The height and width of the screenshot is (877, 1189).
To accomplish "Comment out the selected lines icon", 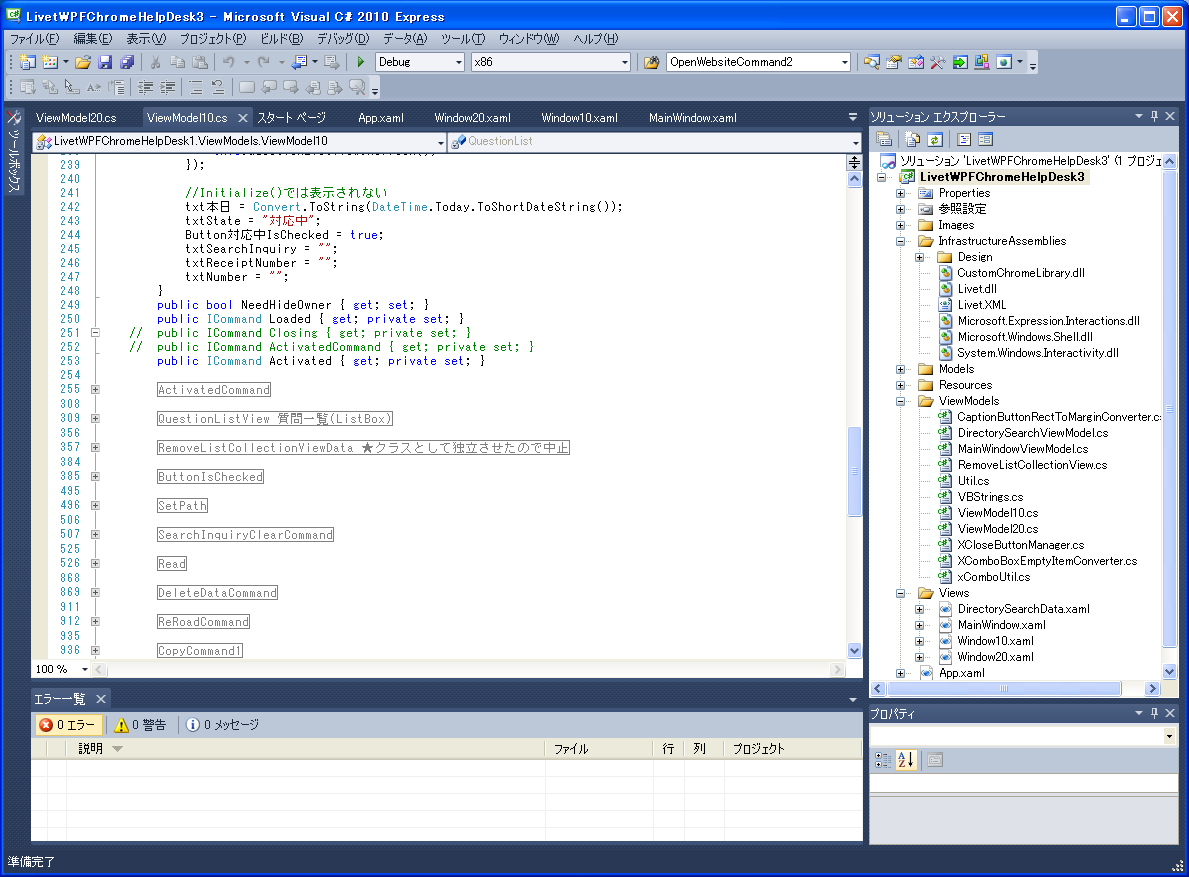I will click(196, 87).
